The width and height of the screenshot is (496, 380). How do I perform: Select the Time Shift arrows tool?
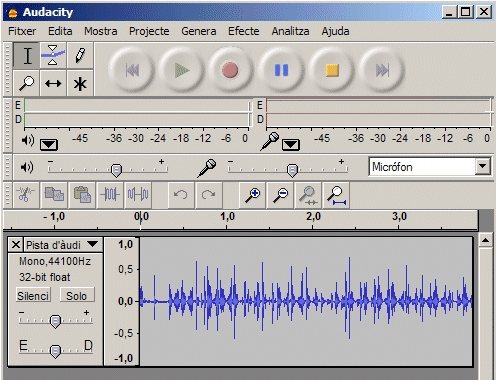(53, 83)
